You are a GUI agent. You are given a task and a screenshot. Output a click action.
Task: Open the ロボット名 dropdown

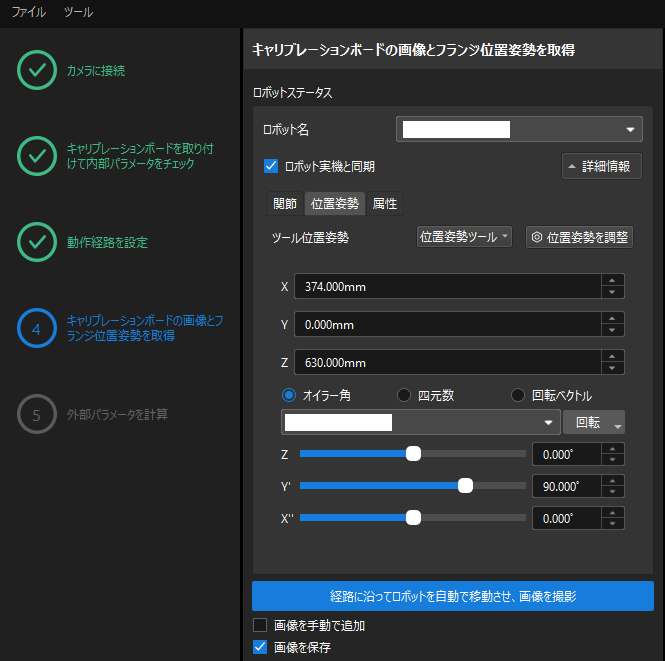[x=519, y=129]
